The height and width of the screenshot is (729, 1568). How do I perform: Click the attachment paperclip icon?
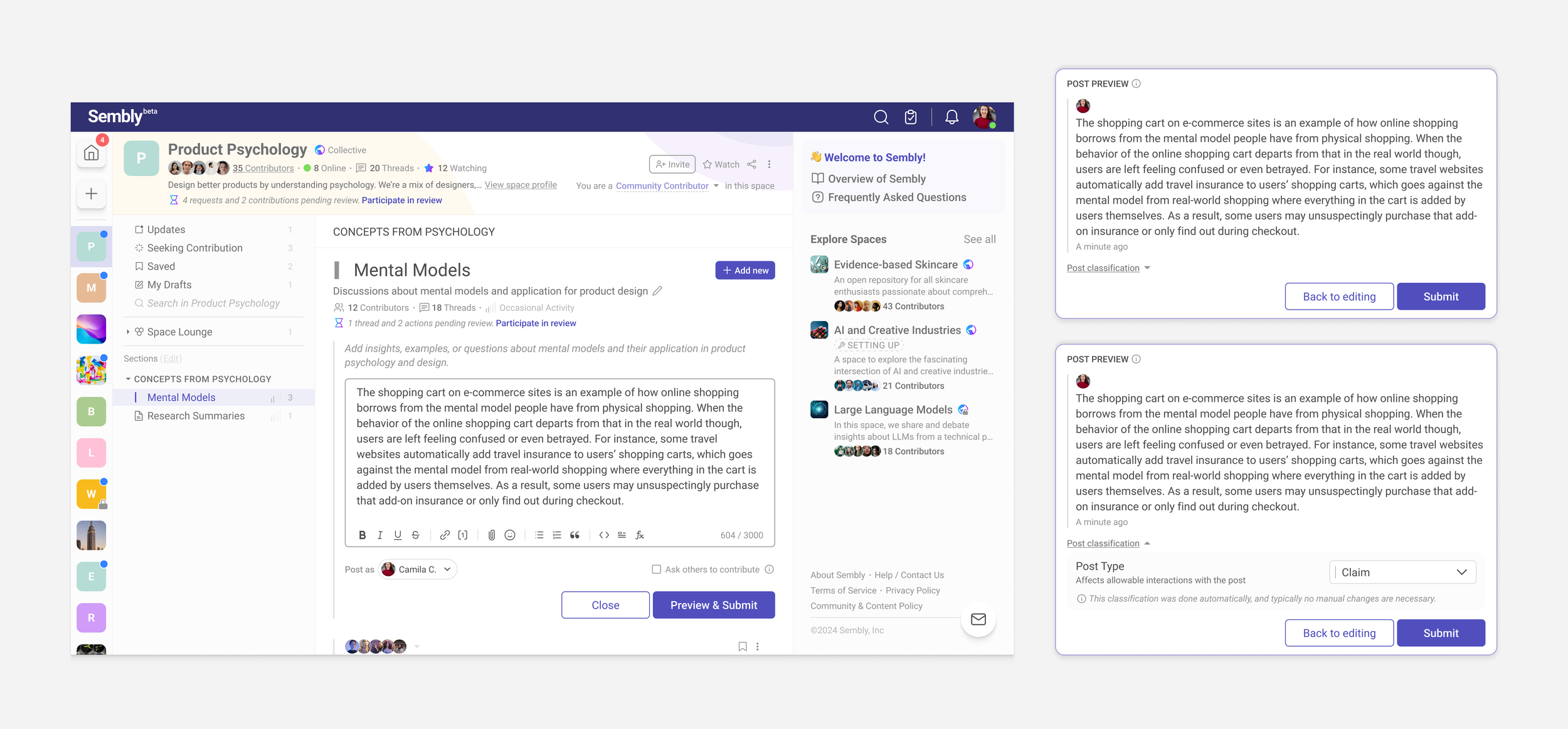[492, 535]
